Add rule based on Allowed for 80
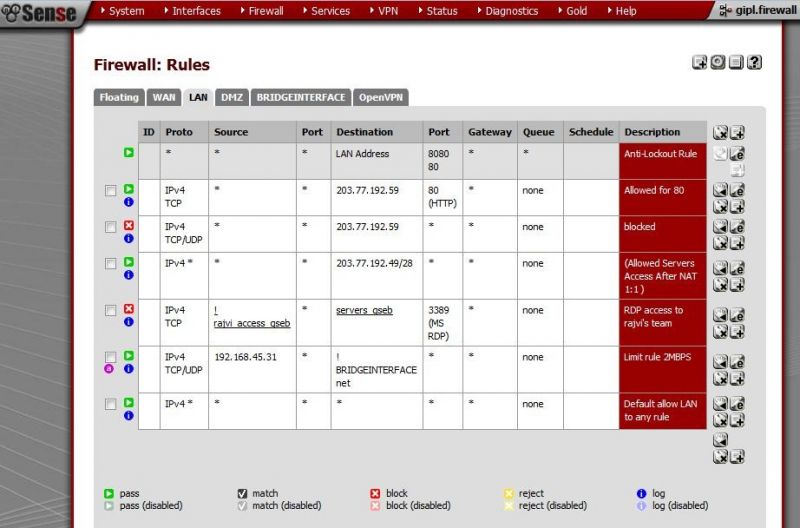Screen dimensions: 800x528 click(x=737, y=207)
